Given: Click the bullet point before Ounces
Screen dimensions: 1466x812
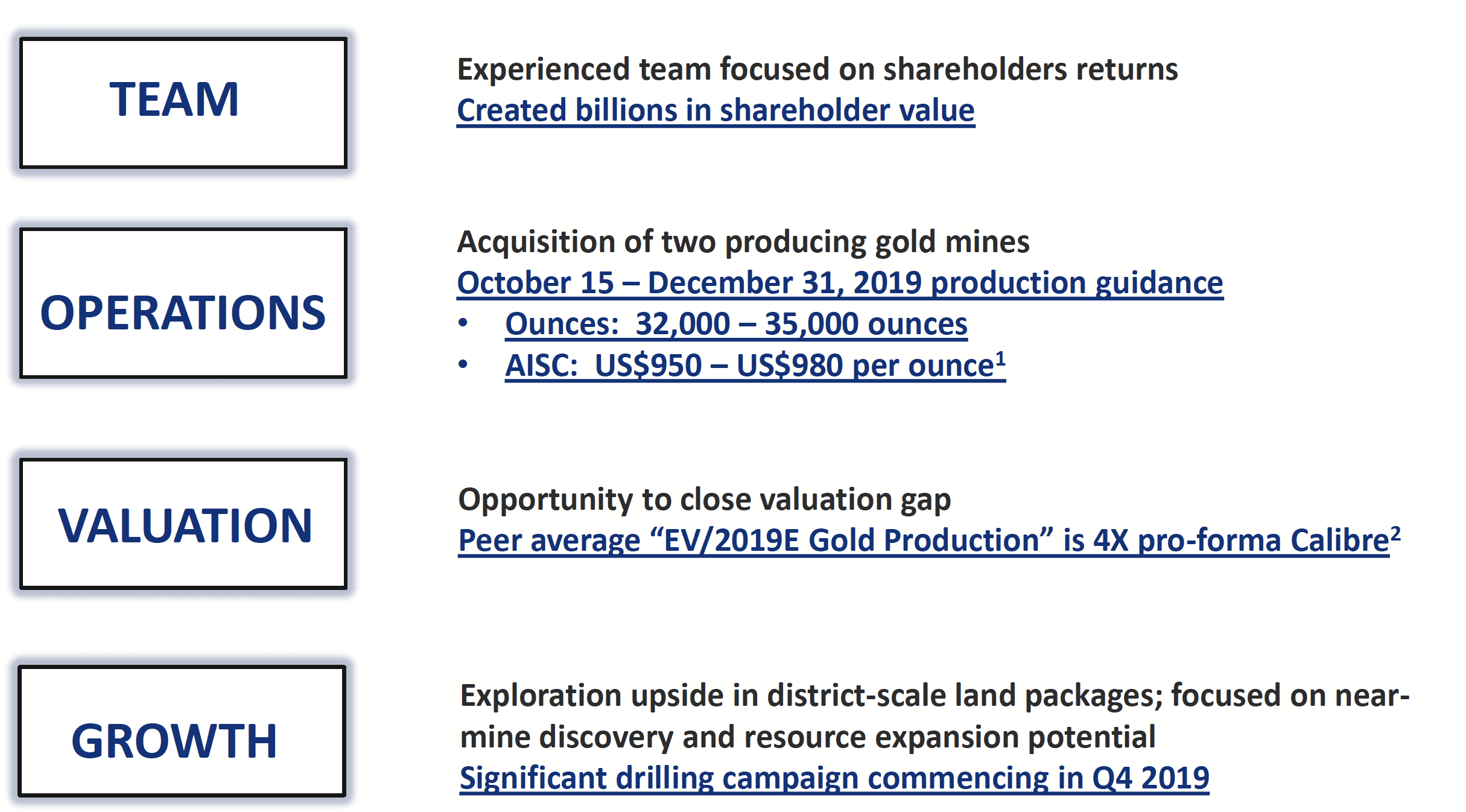Looking at the screenshot, I should [463, 323].
